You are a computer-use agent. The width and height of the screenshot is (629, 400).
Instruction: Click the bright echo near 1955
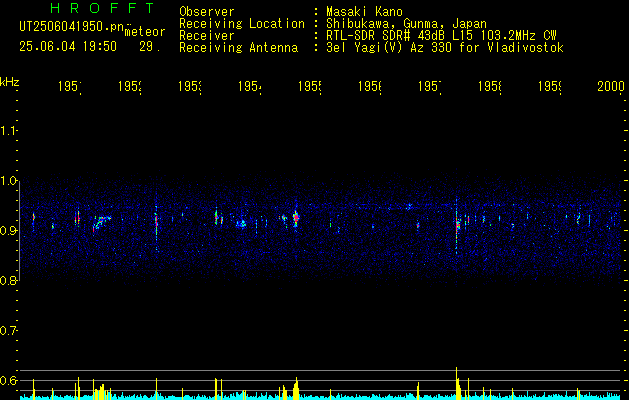[296, 217]
